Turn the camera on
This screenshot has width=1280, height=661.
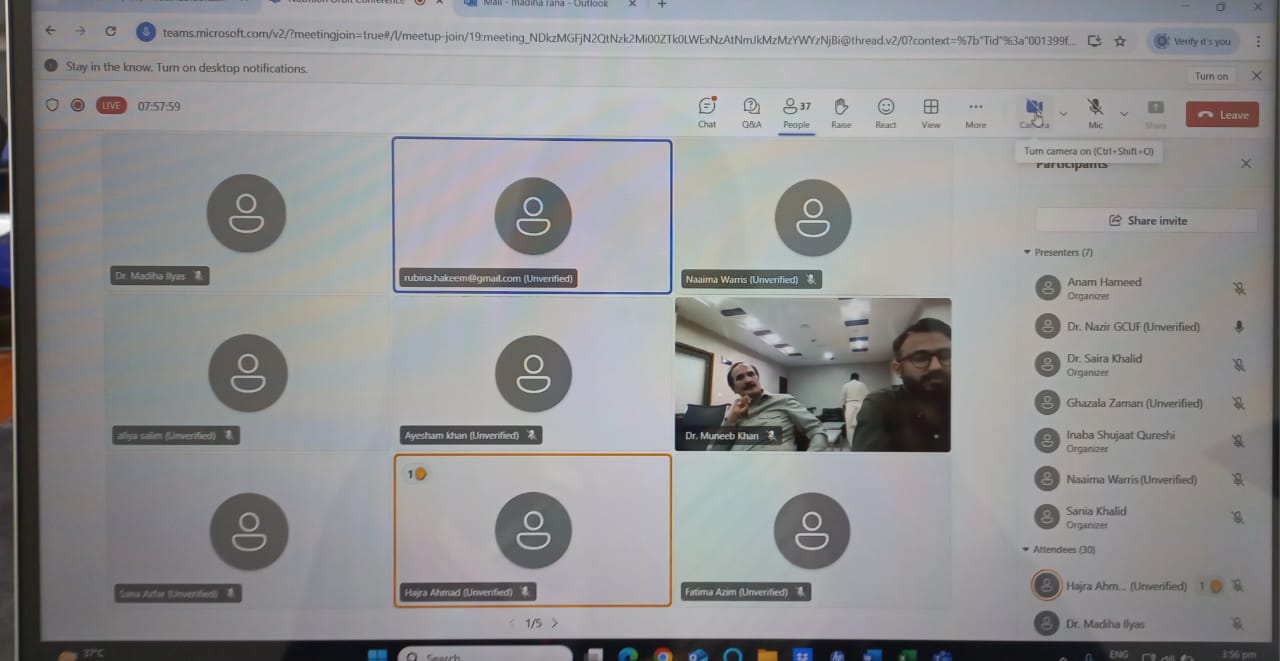(1034, 109)
